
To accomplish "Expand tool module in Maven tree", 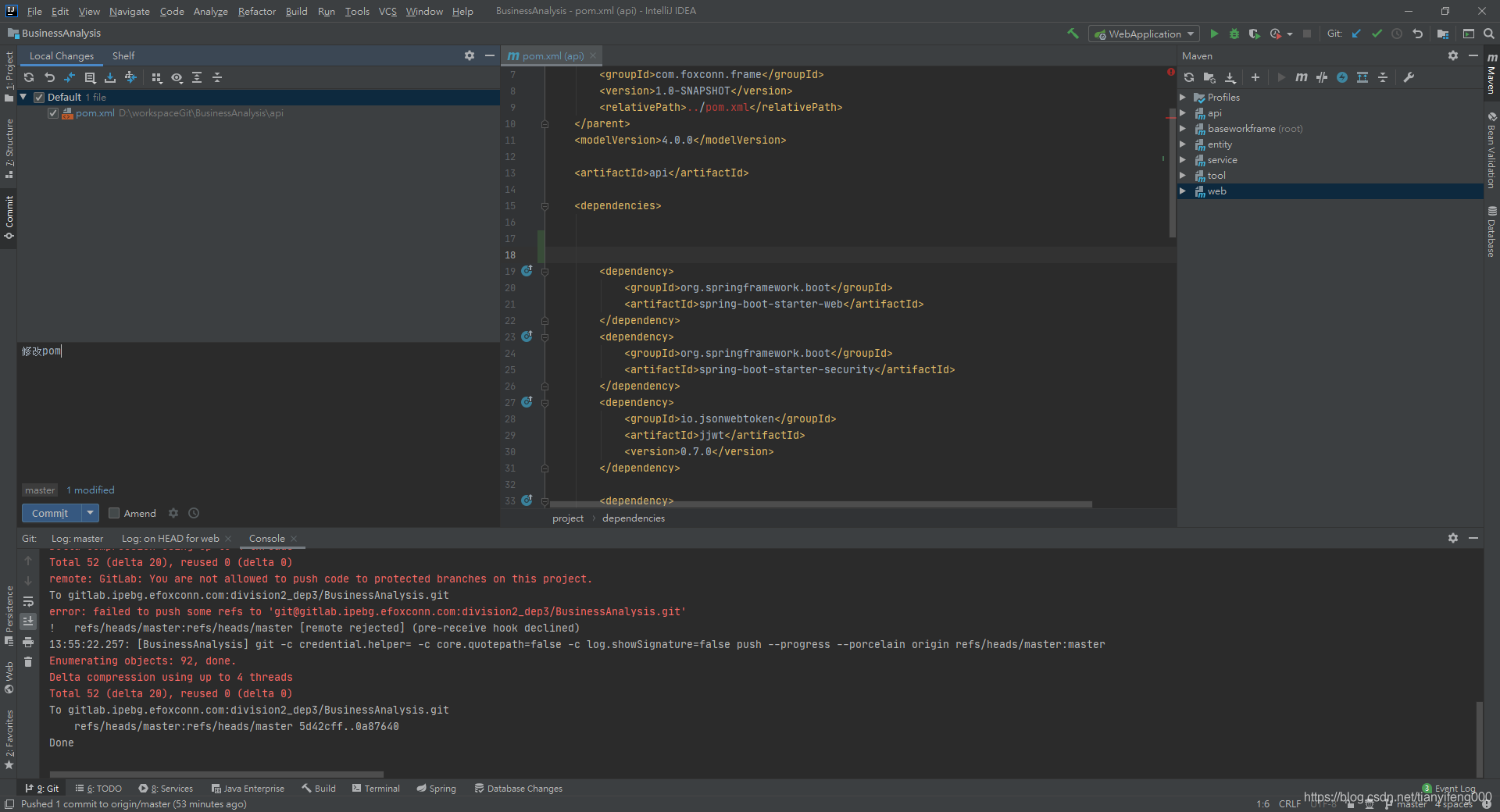I will point(1183,176).
